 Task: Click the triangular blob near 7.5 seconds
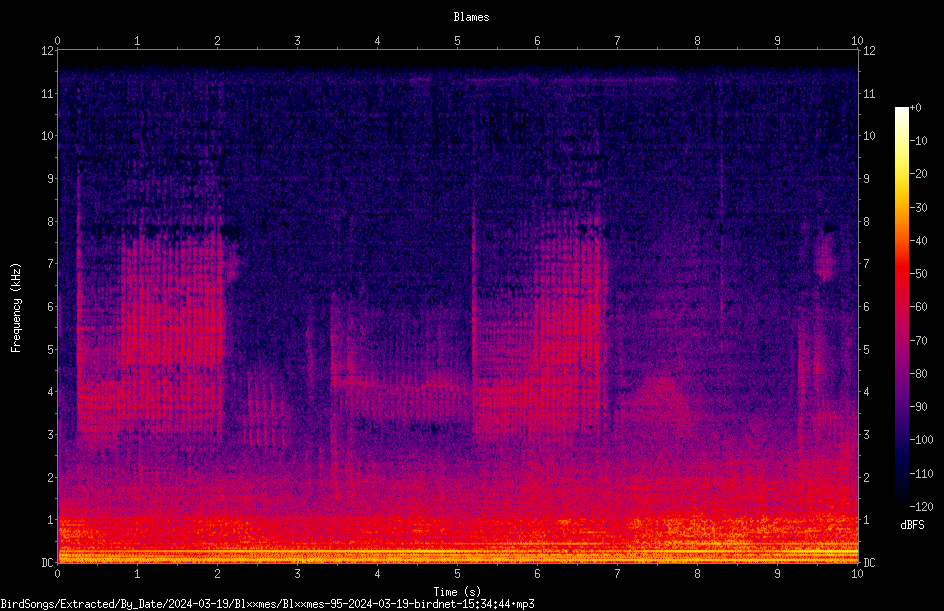click(653, 400)
